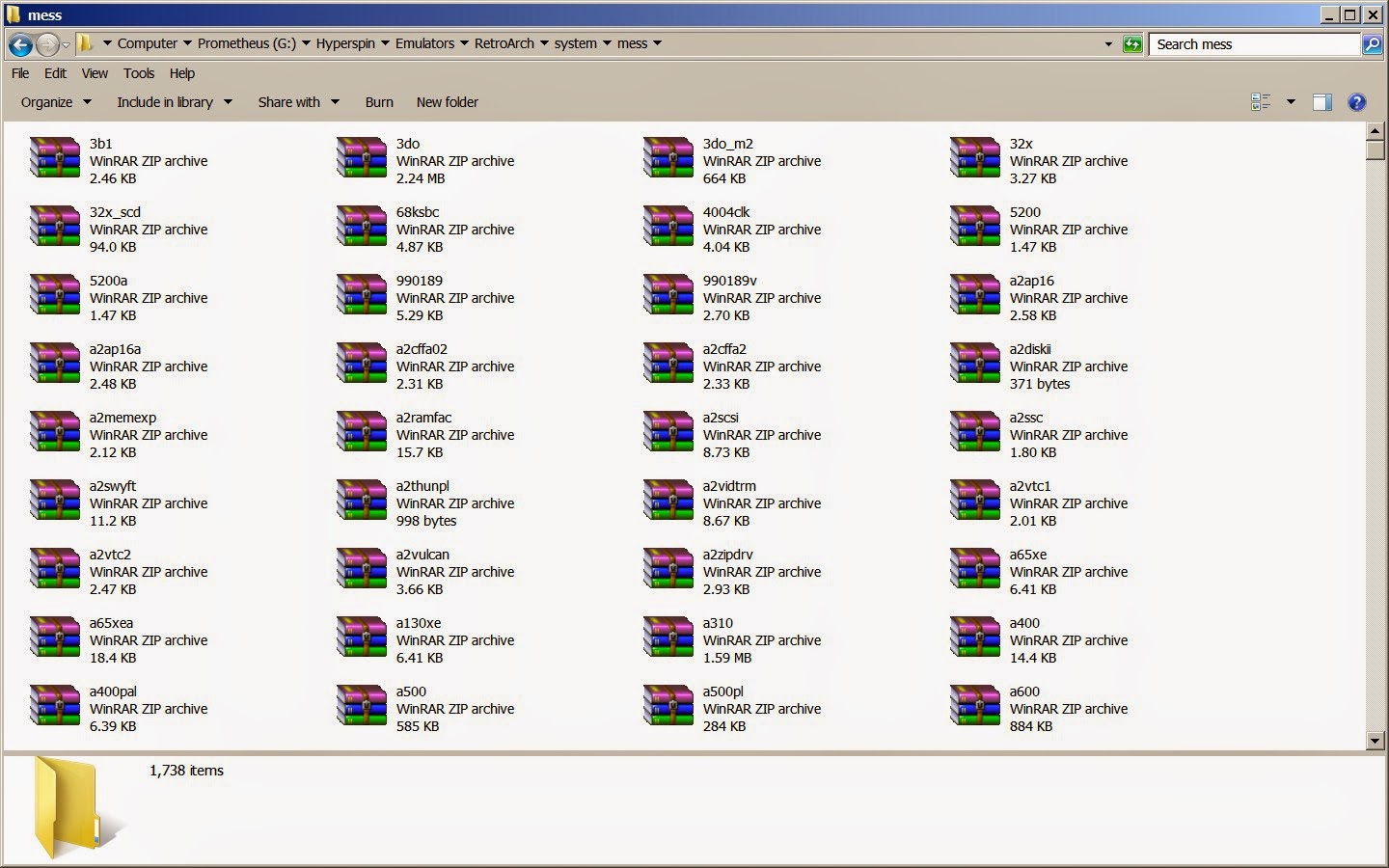Click into the Search mess field
1389x868 pixels.
[x=1254, y=44]
